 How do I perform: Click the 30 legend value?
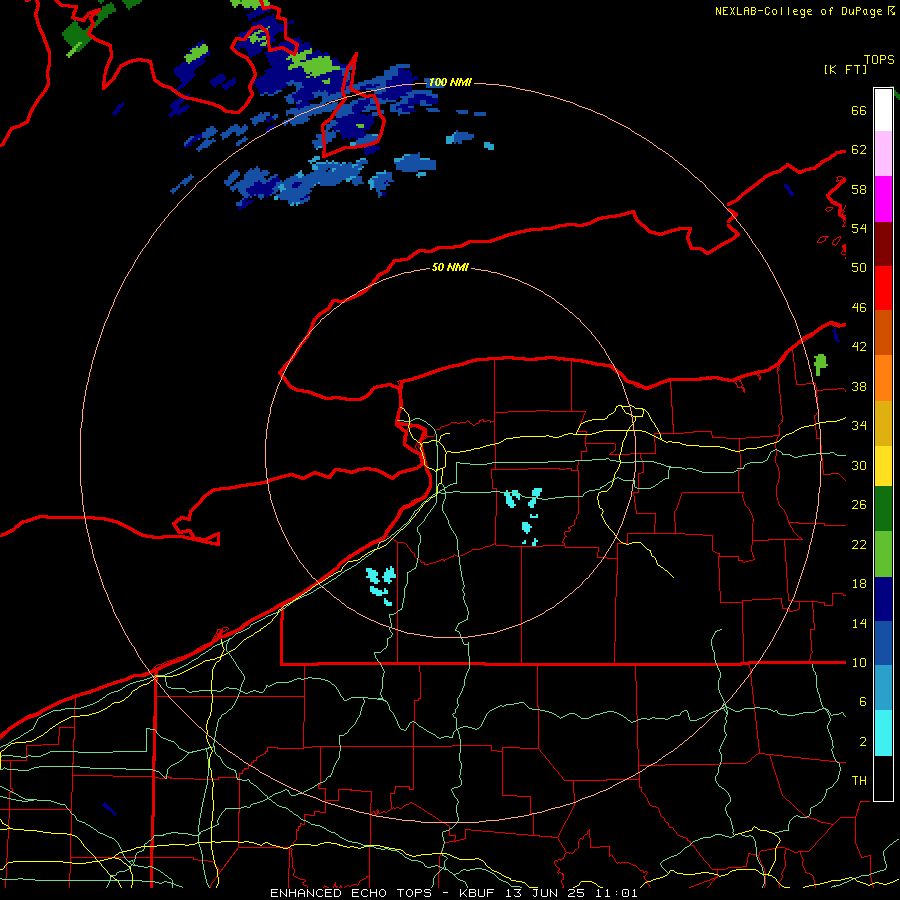pos(859,465)
